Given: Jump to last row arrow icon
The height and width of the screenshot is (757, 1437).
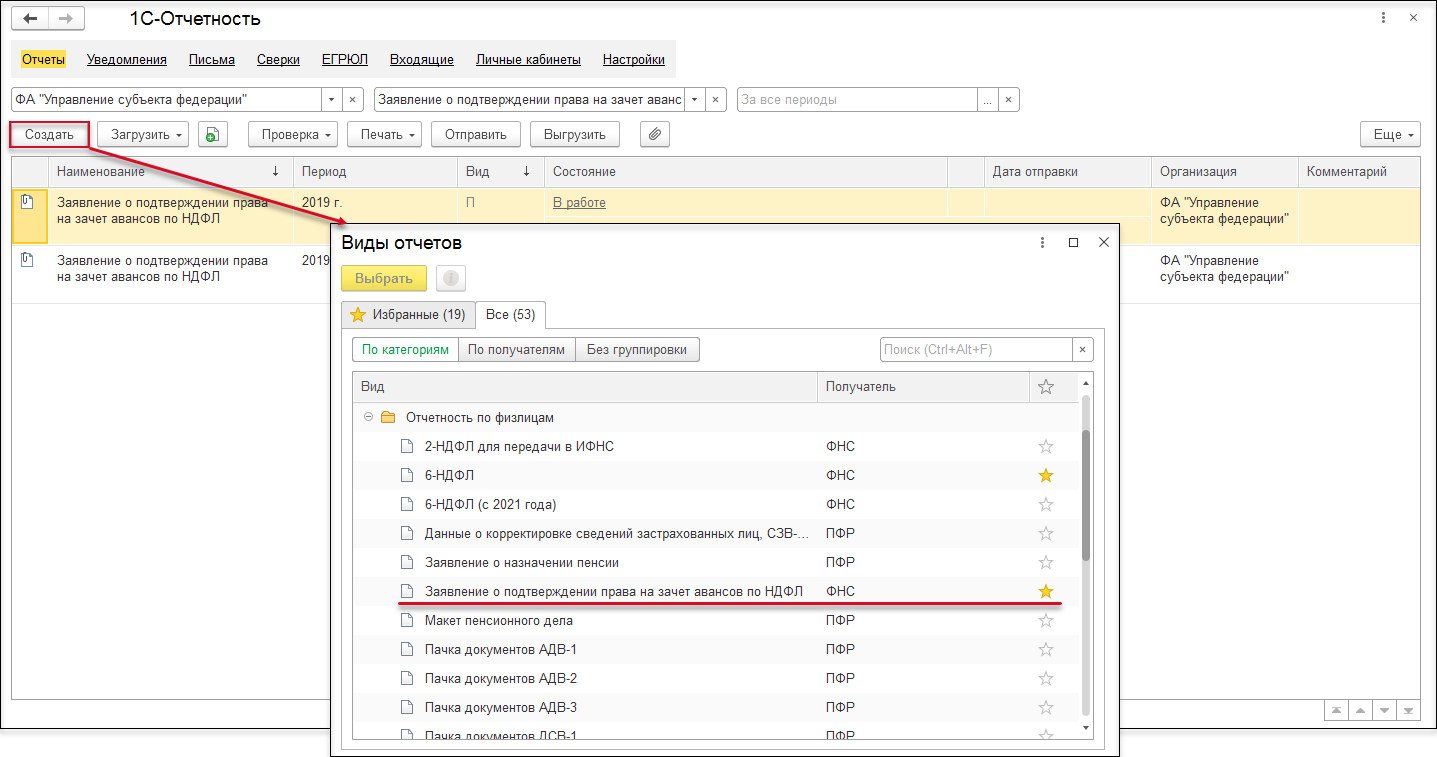Looking at the screenshot, I should click(x=1408, y=710).
